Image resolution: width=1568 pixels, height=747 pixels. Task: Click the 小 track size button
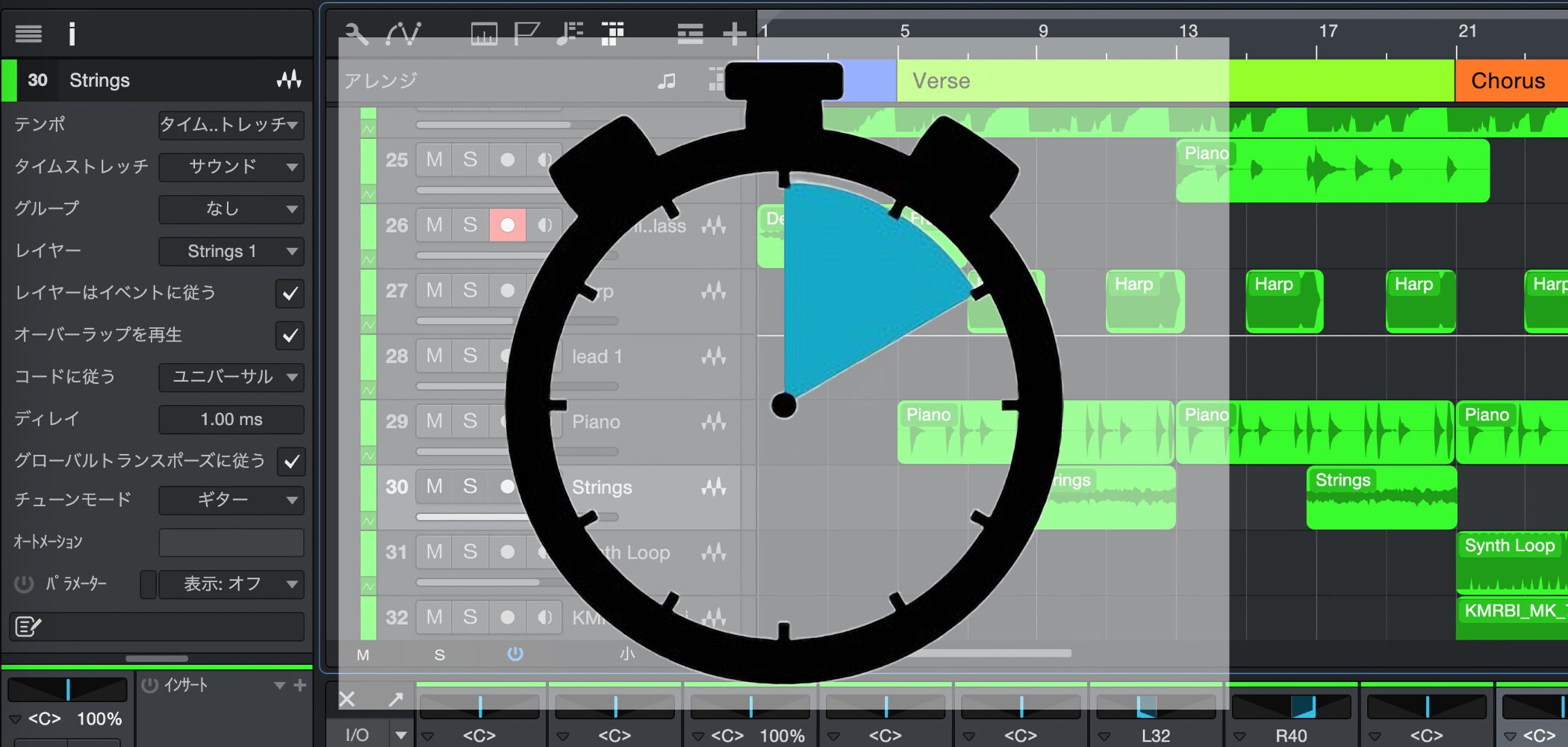(626, 654)
